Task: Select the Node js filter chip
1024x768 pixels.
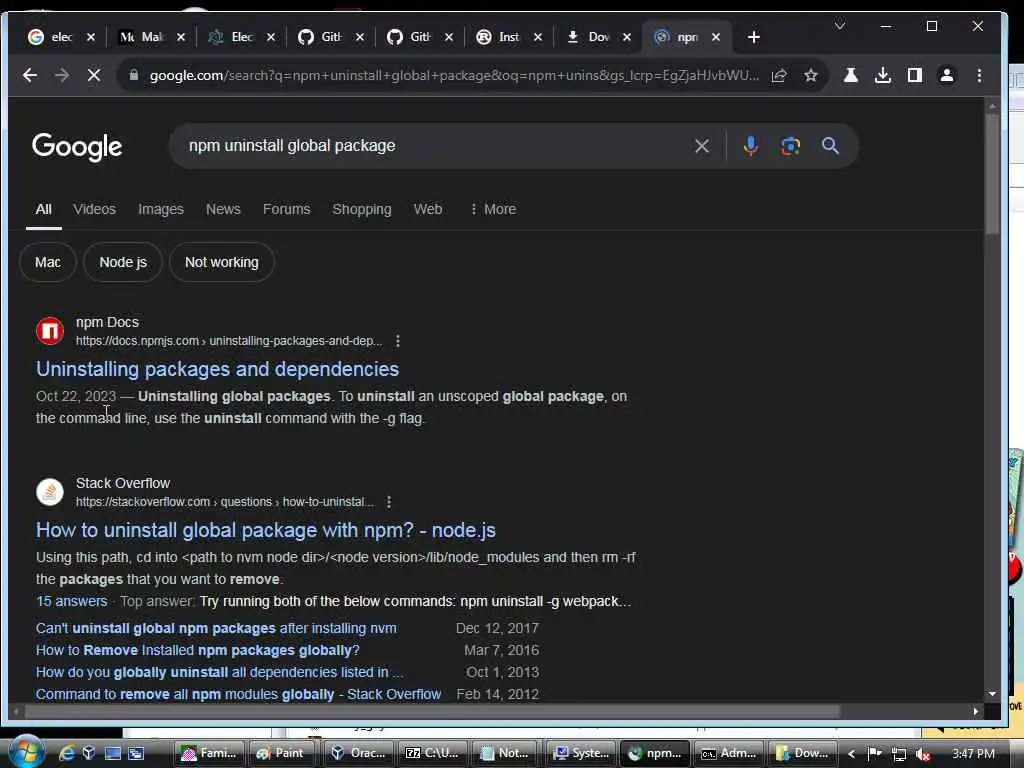Action: point(123,262)
